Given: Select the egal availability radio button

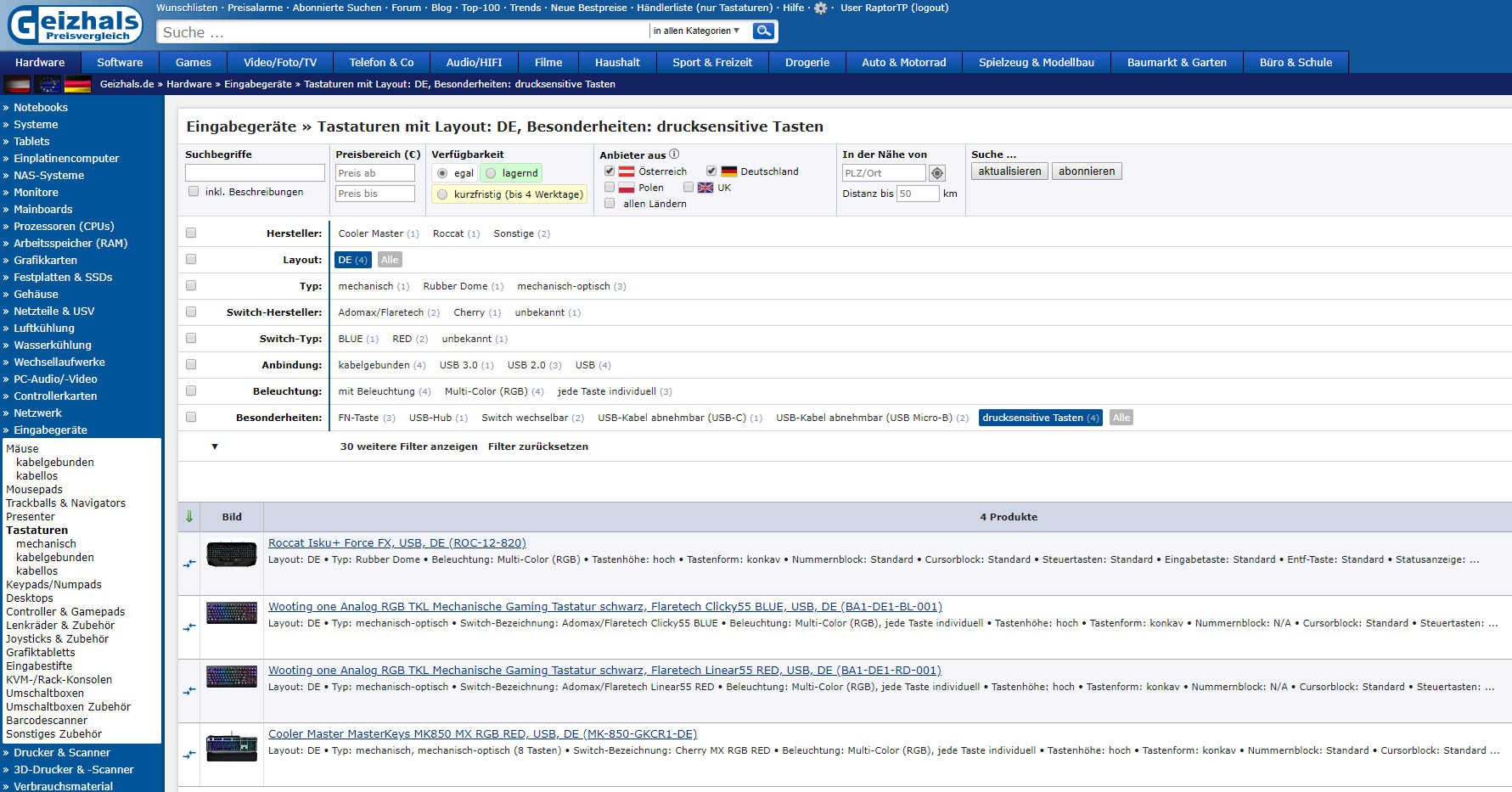Looking at the screenshot, I should 442,173.
